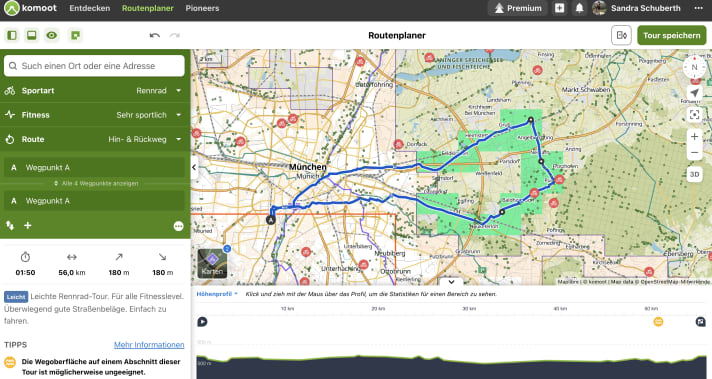This screenshot has height=379, width=712.
Task: Open the Höhenprofil dropdown
Action: click(217, 294)
